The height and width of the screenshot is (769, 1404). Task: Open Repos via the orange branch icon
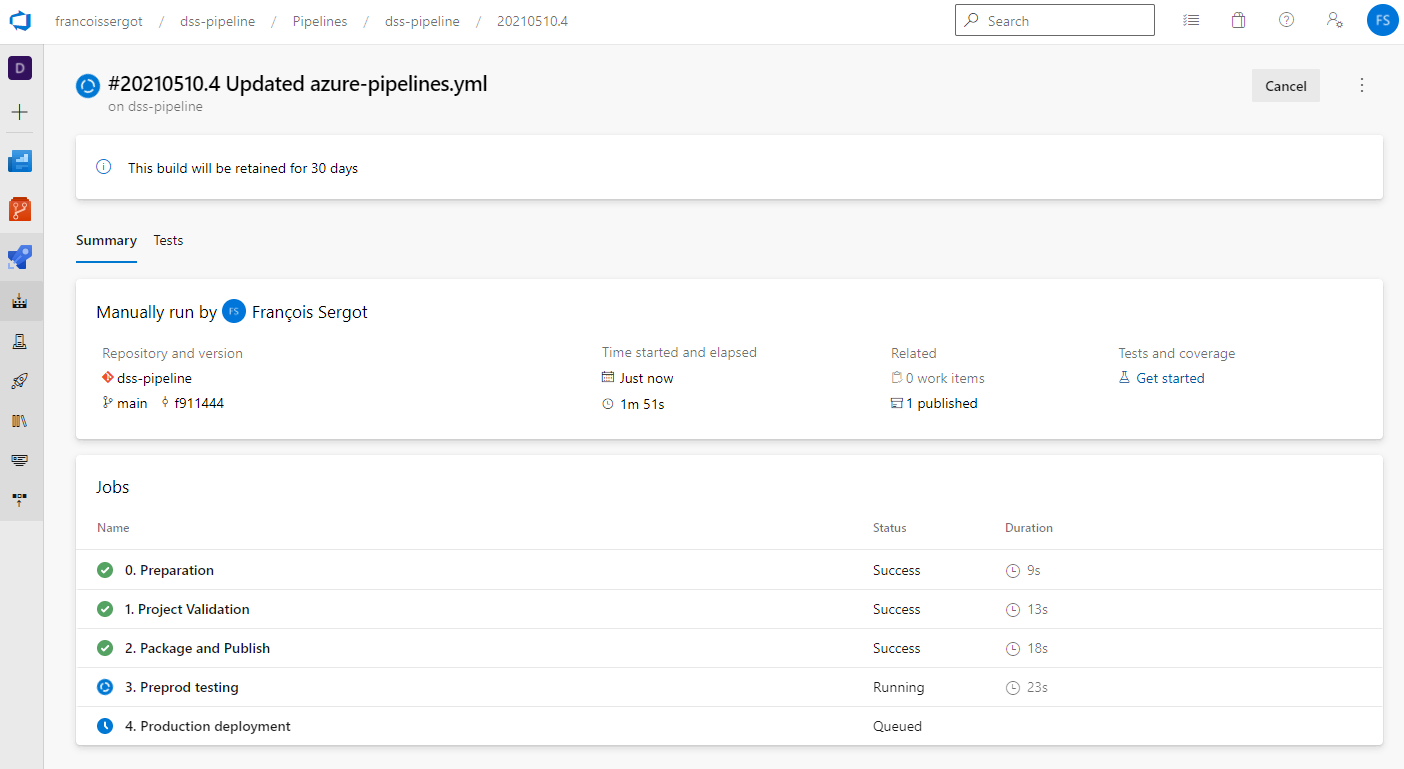tap(20, 209)
